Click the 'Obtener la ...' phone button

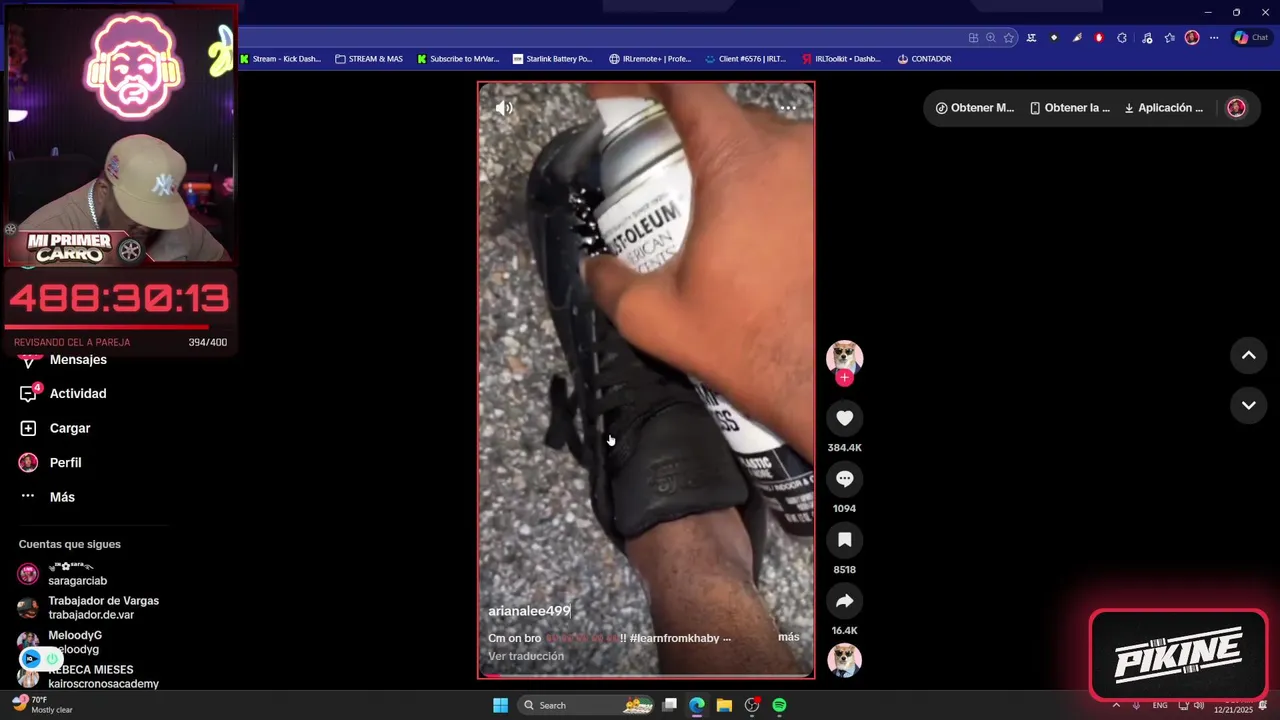pyautogui.click(x=1070, y=108)
